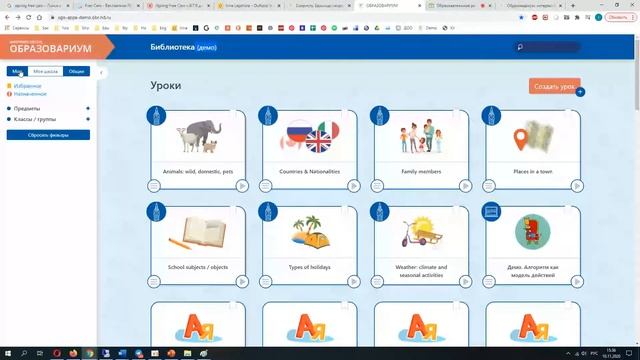Bookmark the School subjects / objects card

pos(234,210)
